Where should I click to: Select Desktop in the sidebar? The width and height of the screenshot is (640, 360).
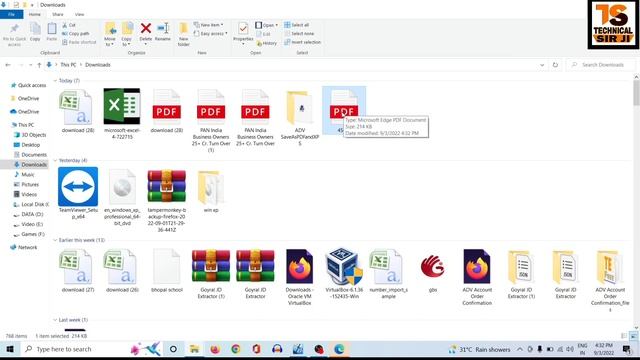tap(27, 145)
